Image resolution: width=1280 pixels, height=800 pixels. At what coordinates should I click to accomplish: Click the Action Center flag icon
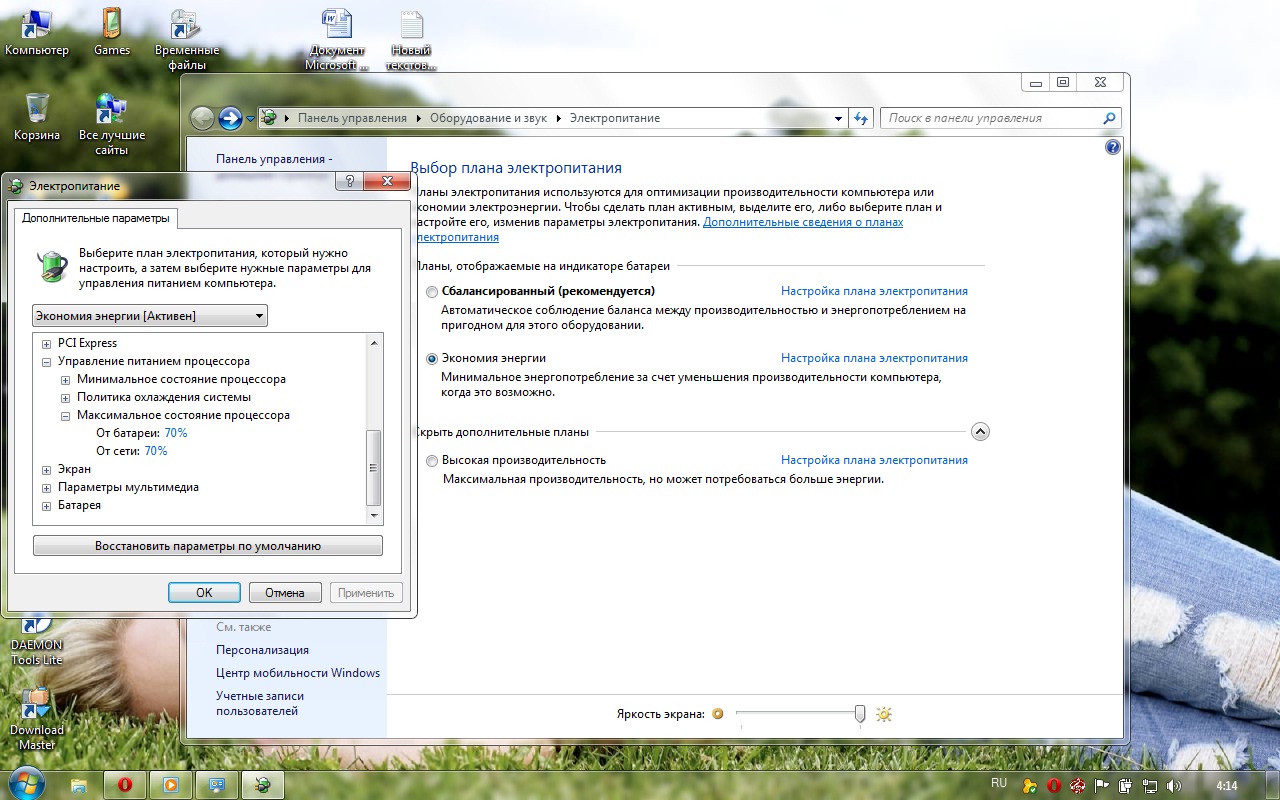tap(1101, 786)
